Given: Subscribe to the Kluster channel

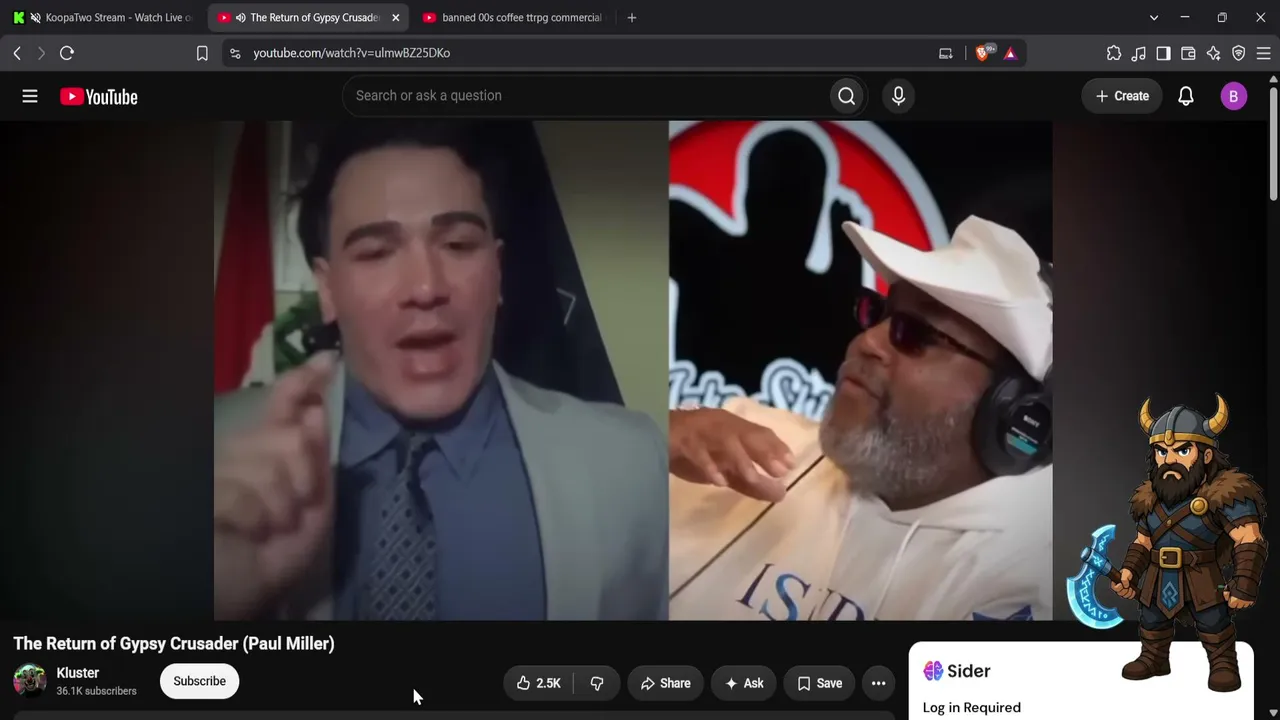Looking at the screenshot, I should [199, 681].
